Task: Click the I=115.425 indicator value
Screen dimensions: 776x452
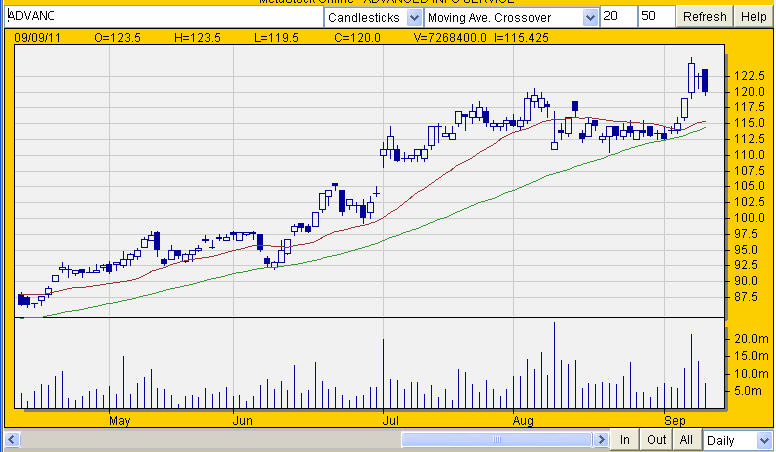Action: [x=521, y=38]
